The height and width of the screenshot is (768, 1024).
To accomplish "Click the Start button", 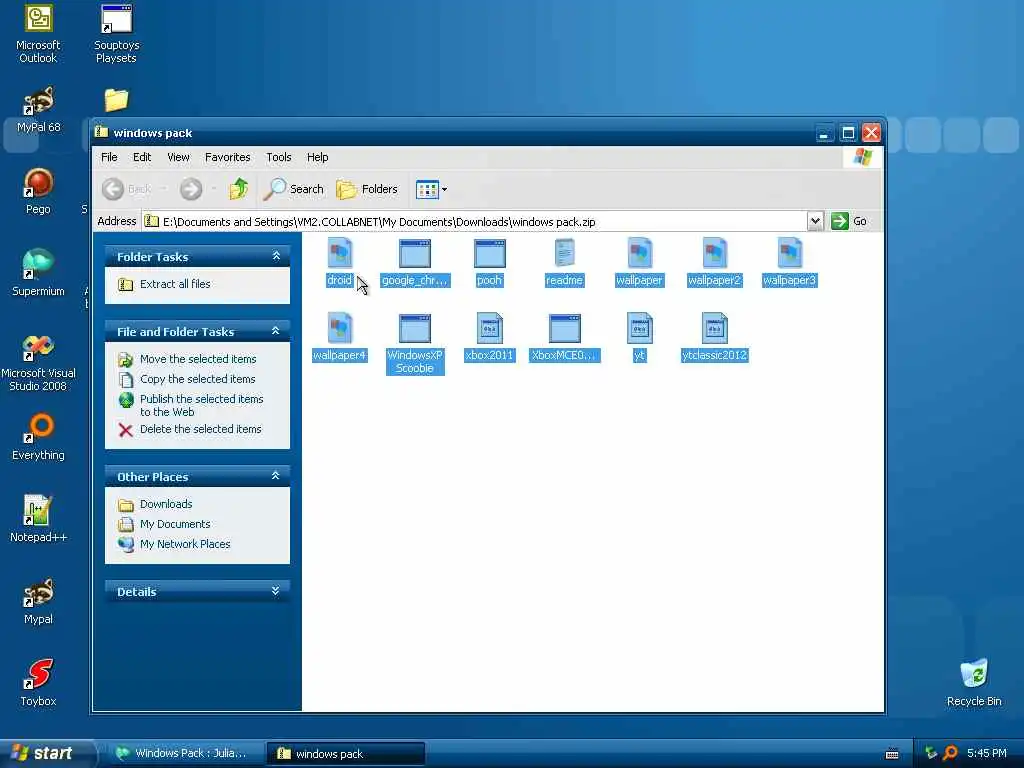I will click(x=47, y=753).
